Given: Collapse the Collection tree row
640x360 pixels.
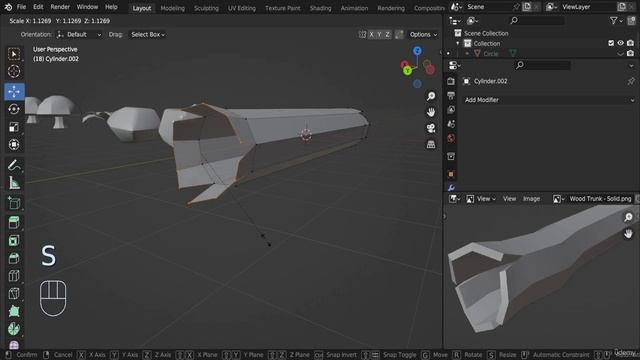Looking at the screenshot, I should 458,43.
